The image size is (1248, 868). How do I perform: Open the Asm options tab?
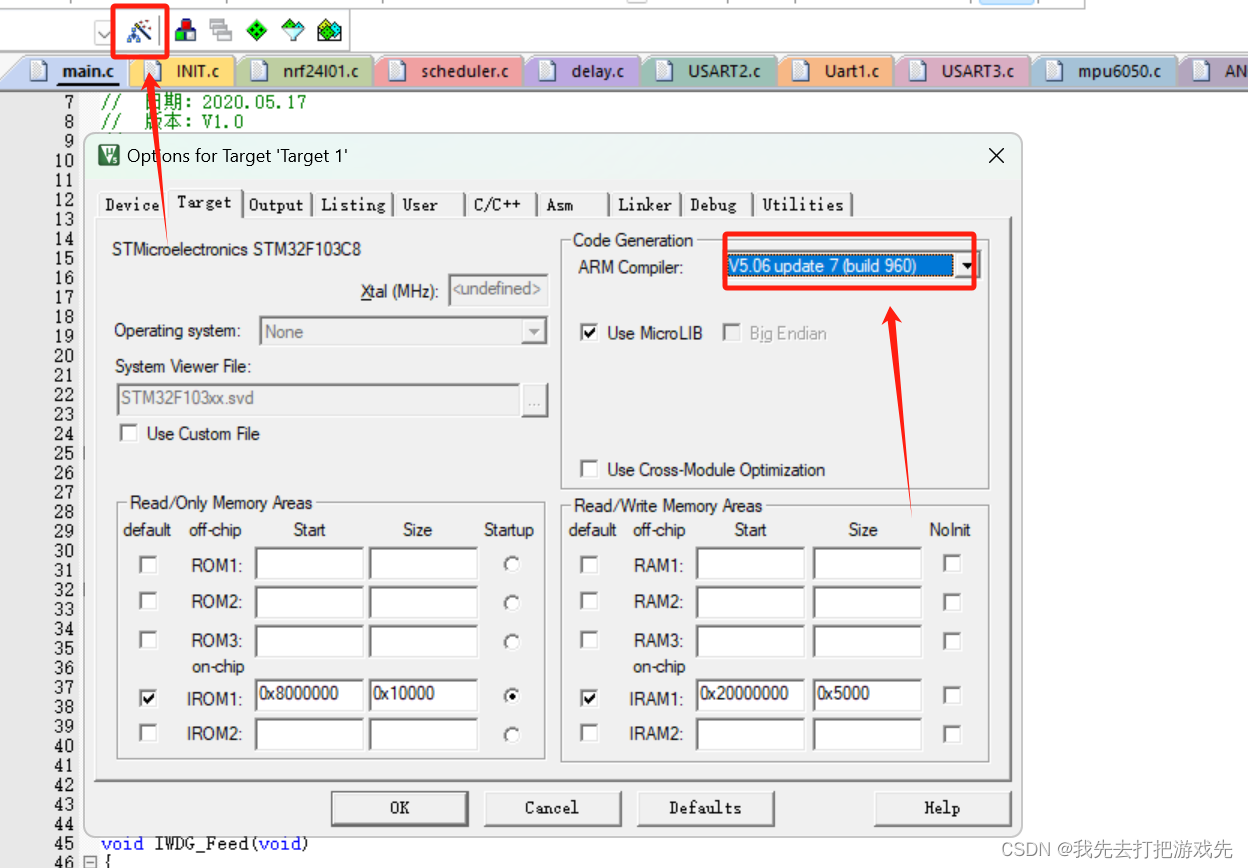click(x=560, y=205)
